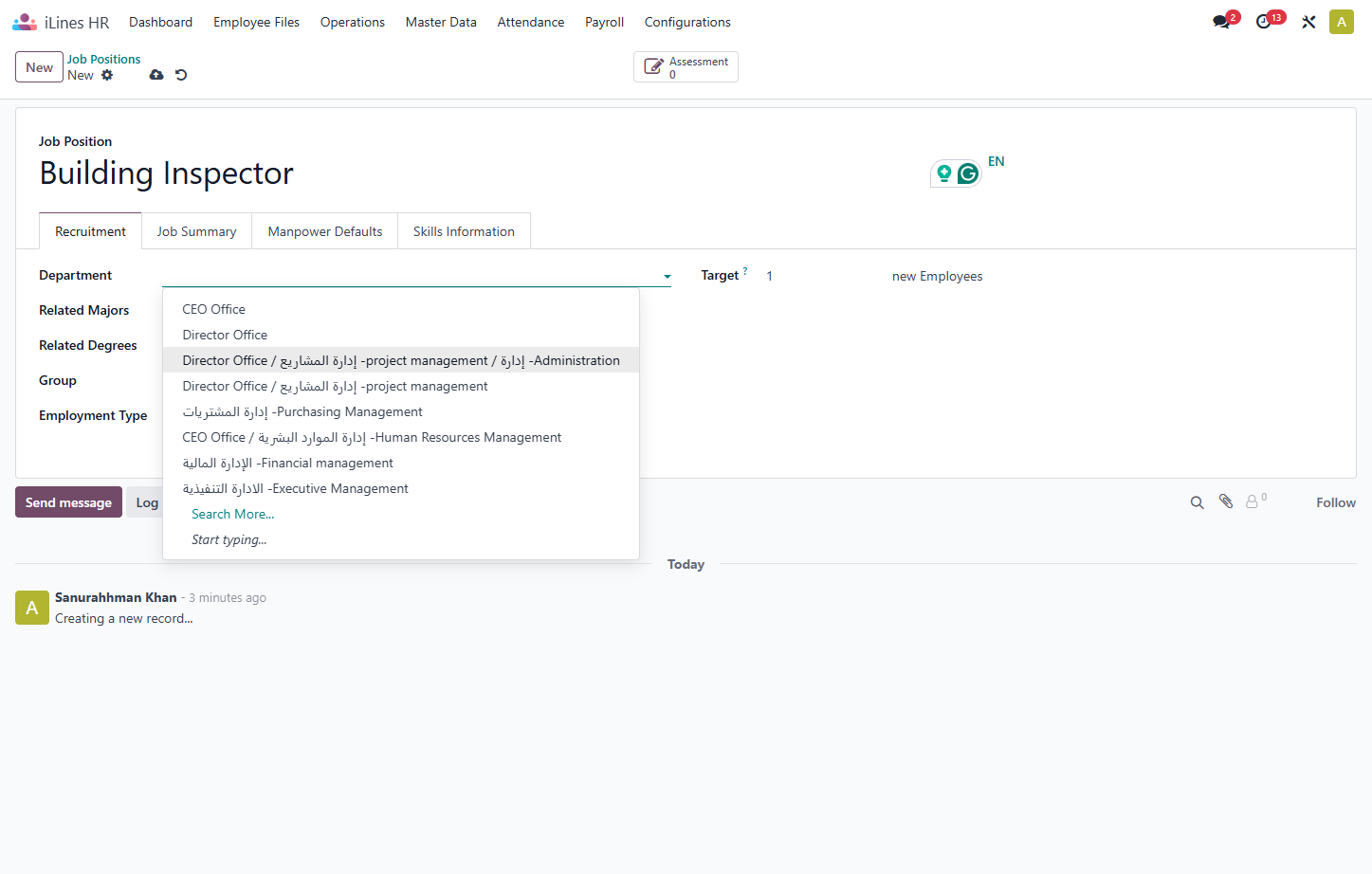
Task: Save record with the cloud upload icon
Action: coord(156,75)
